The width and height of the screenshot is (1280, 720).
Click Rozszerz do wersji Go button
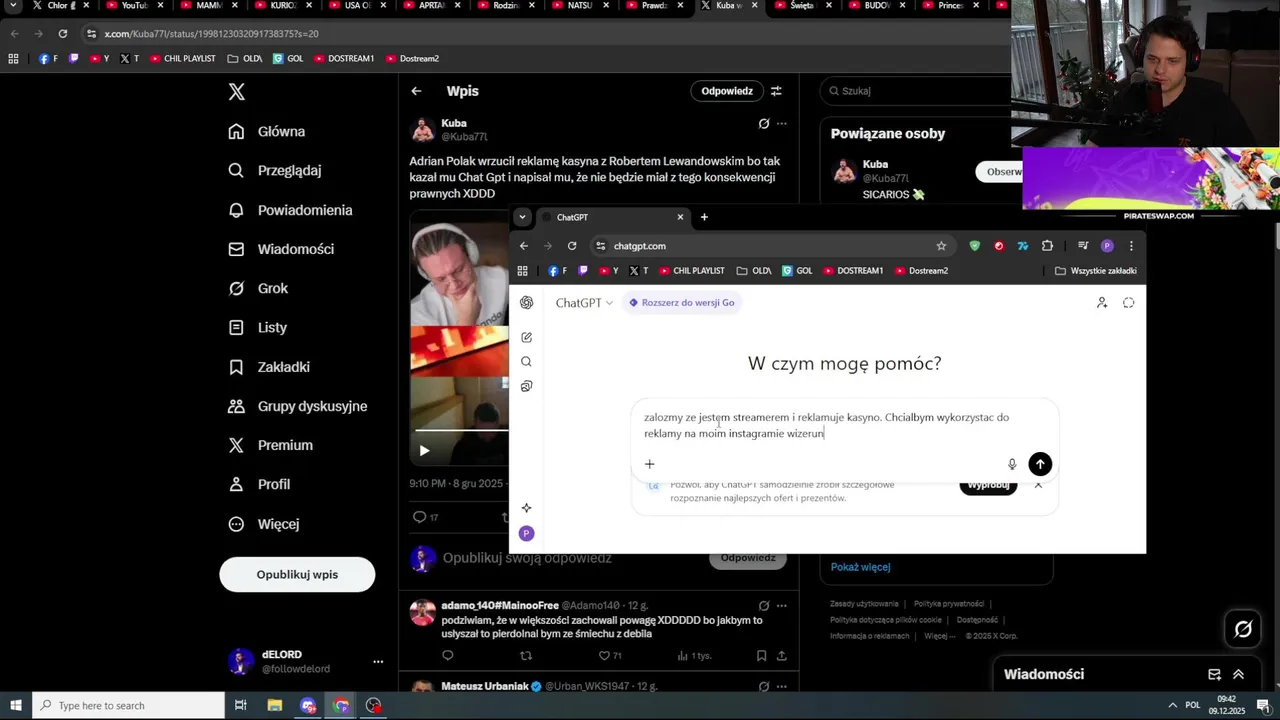[681, 303]
